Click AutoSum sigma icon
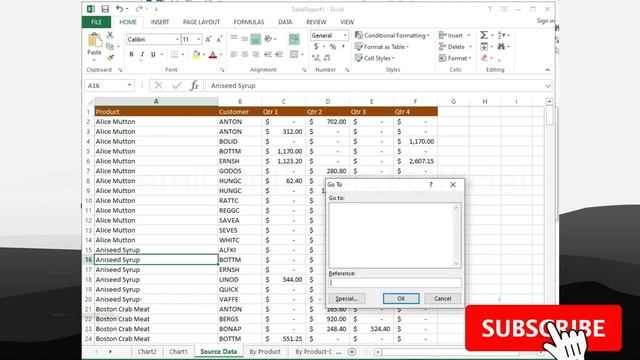Screen dimensions: 640x360 [484, 36]
